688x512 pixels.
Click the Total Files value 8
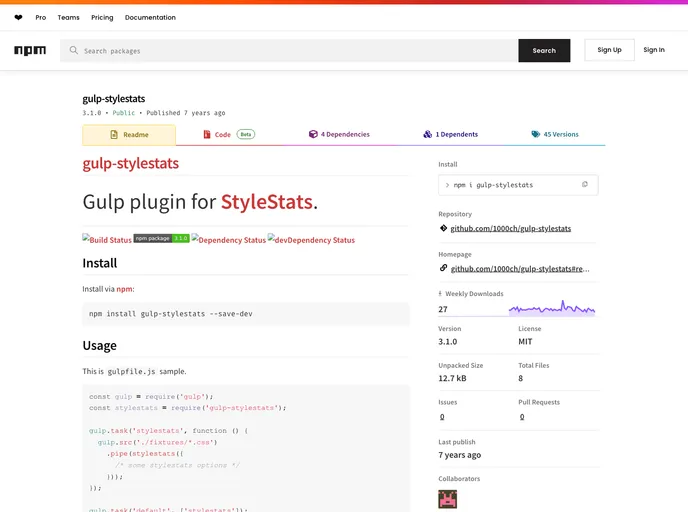(x=520, y=378)
